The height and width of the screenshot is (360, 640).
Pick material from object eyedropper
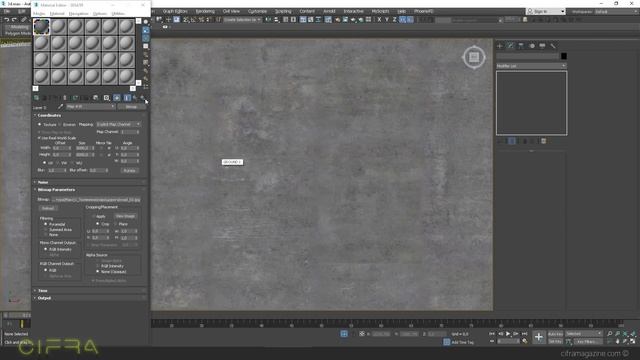coord(60,107)
